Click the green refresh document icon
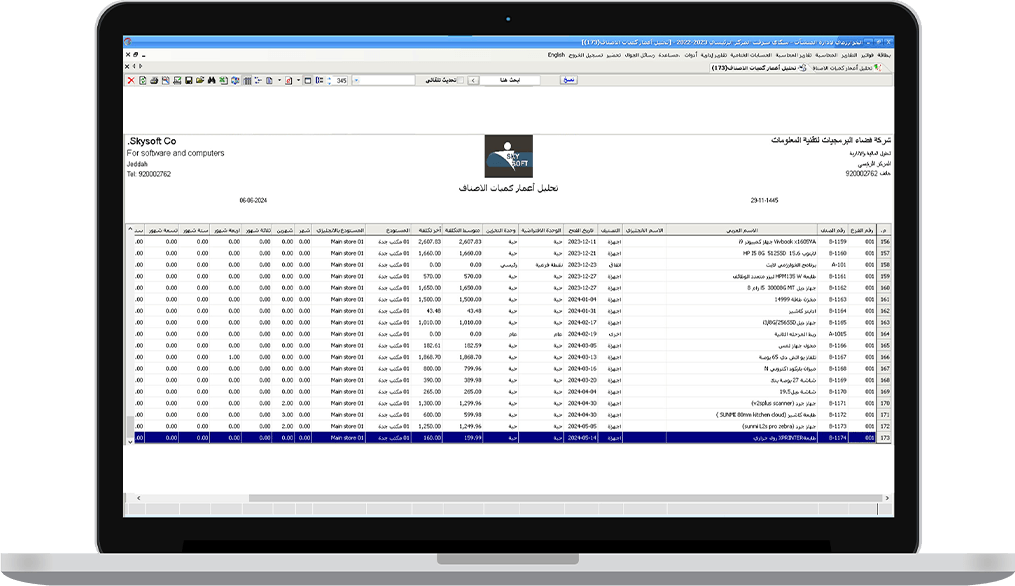 tap(143, 80)
